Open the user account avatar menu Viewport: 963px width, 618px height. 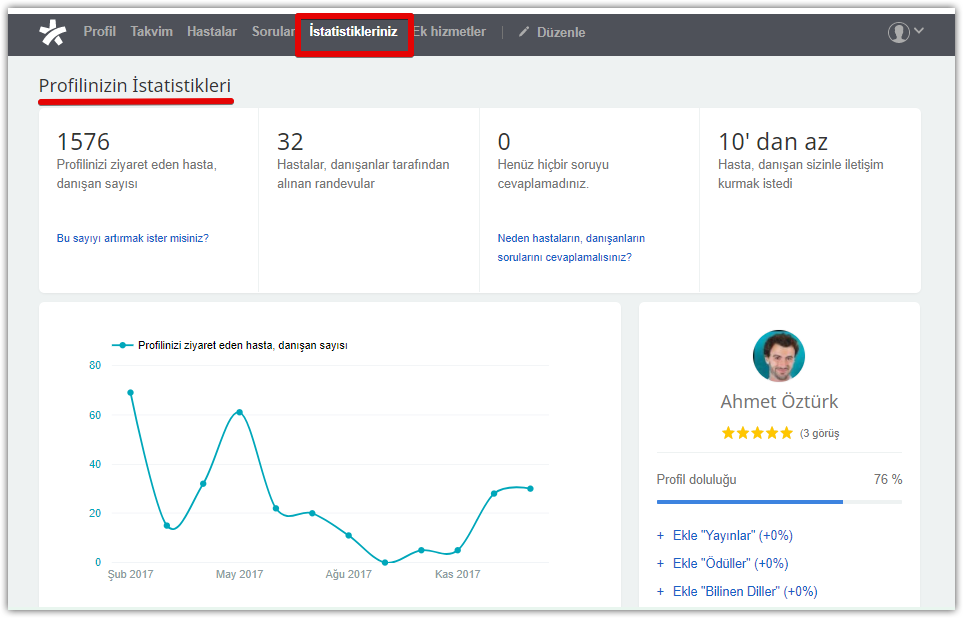click(899, 32)
